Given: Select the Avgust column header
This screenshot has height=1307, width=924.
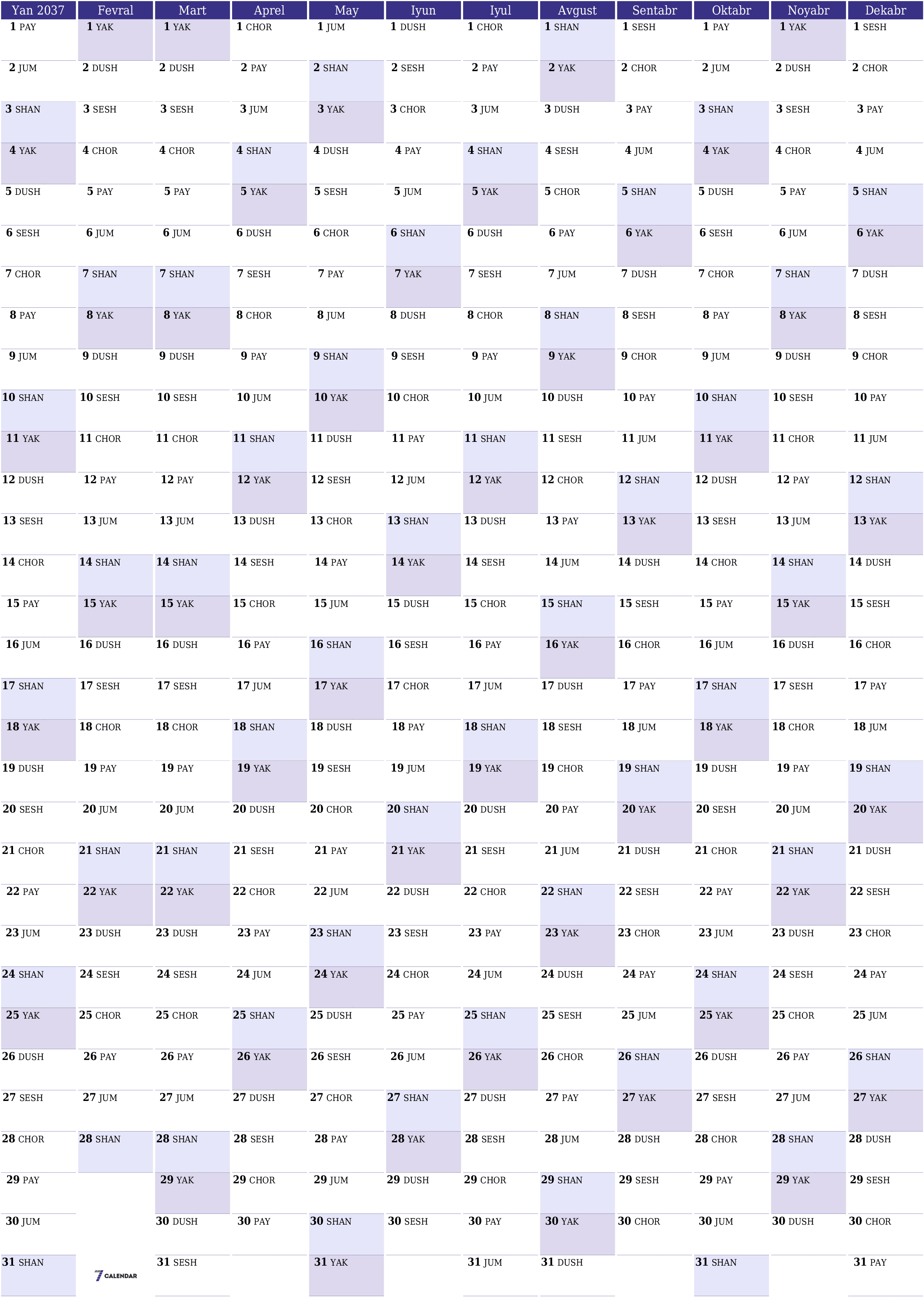Looking at the screenshot, I should 576,9.
